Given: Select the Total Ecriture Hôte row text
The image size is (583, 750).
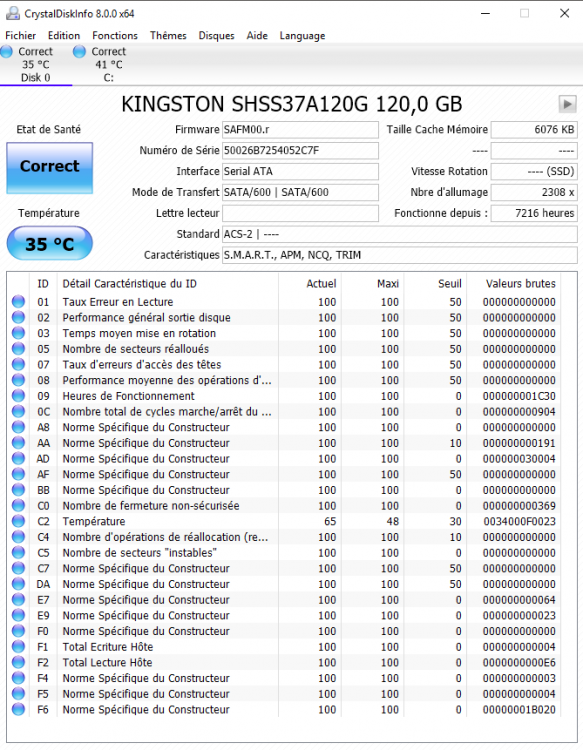Looking at the screenshot, I should [x=108, y=647].
